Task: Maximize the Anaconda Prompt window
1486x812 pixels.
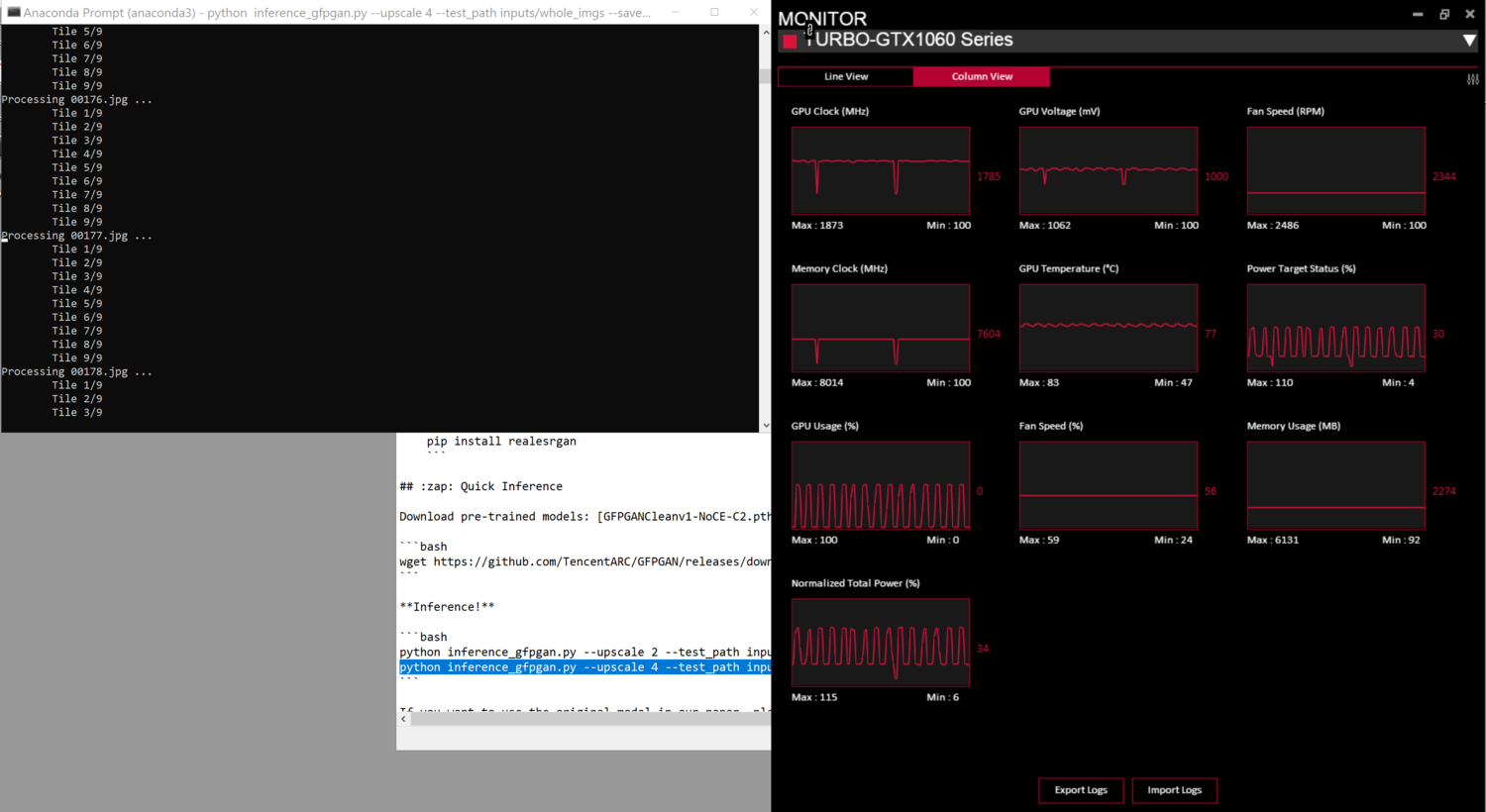Action: pyautogui.click(x=714, y=12)
